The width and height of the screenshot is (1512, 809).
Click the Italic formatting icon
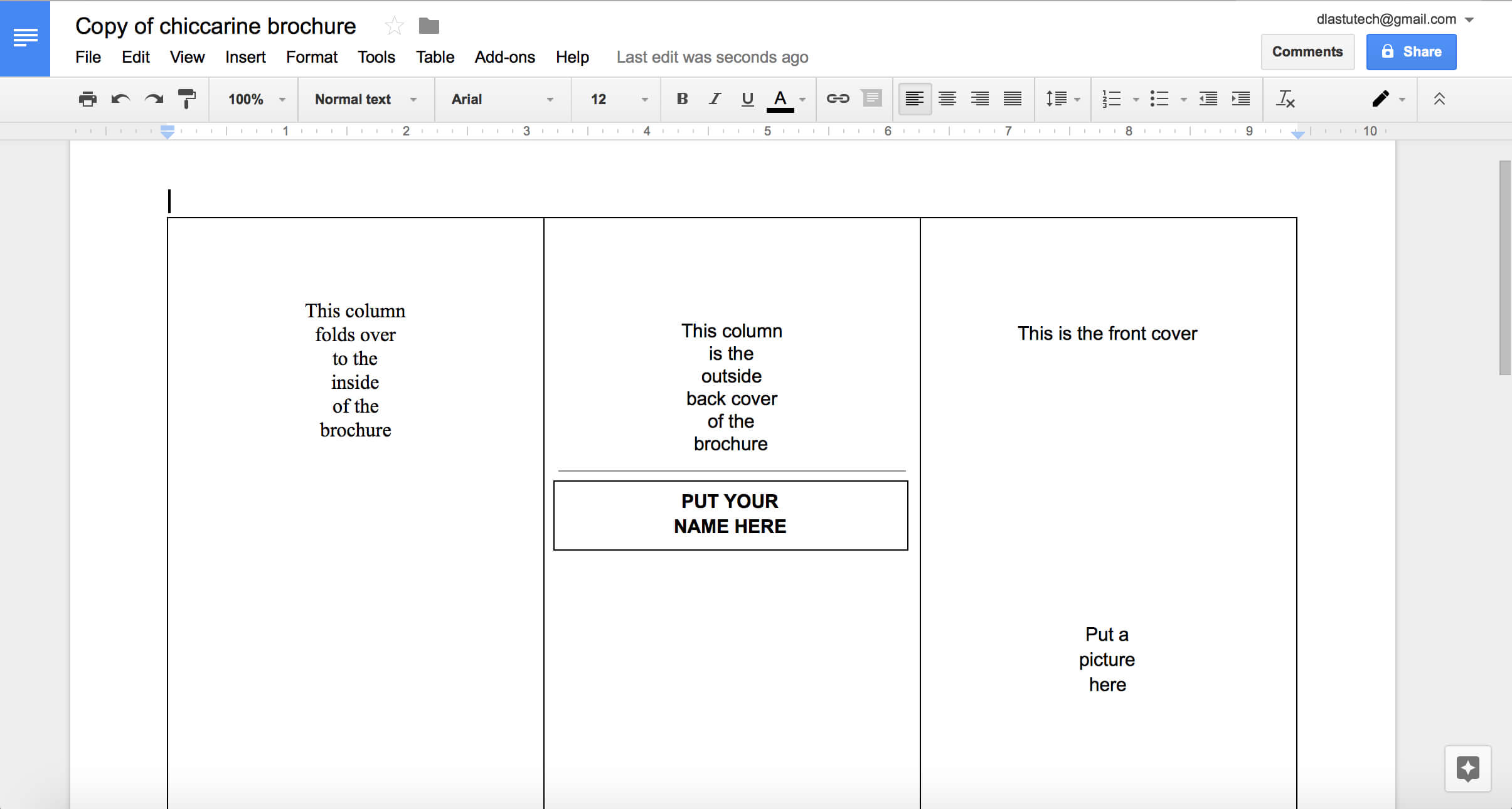click(x=713, y=98)
